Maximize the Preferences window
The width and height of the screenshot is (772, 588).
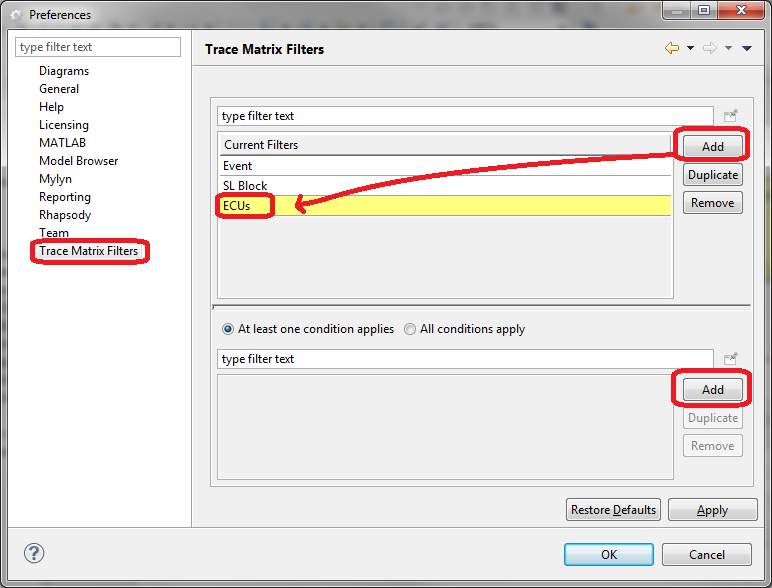click(x=704, y=10)
